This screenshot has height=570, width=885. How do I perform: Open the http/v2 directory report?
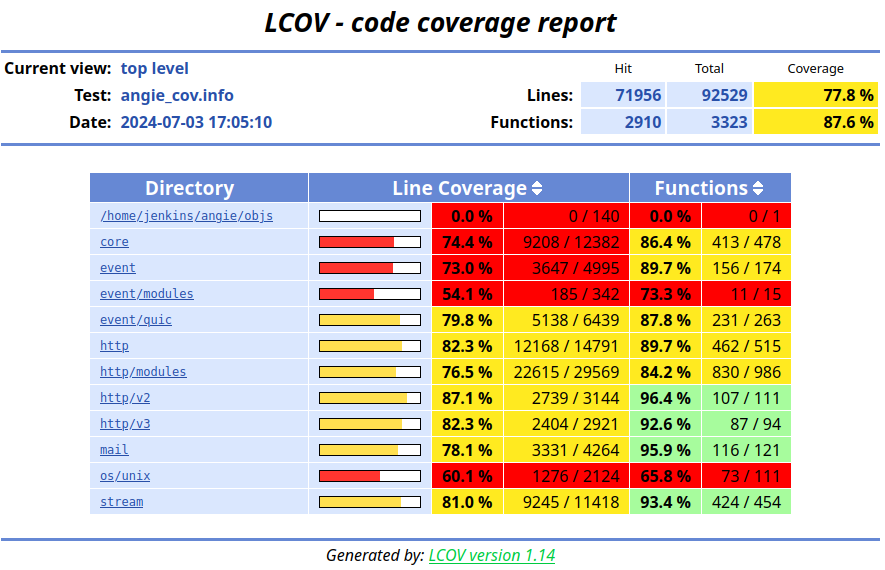125,398
